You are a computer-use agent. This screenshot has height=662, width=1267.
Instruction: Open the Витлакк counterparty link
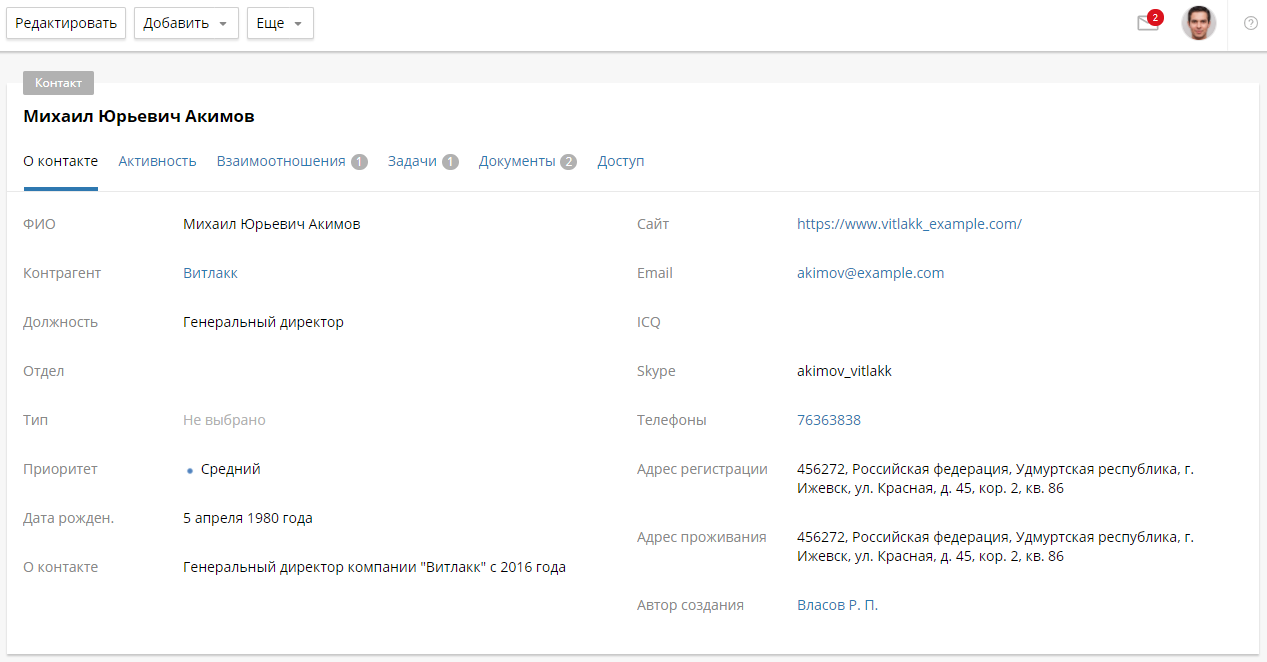click(x=210, y=273)
